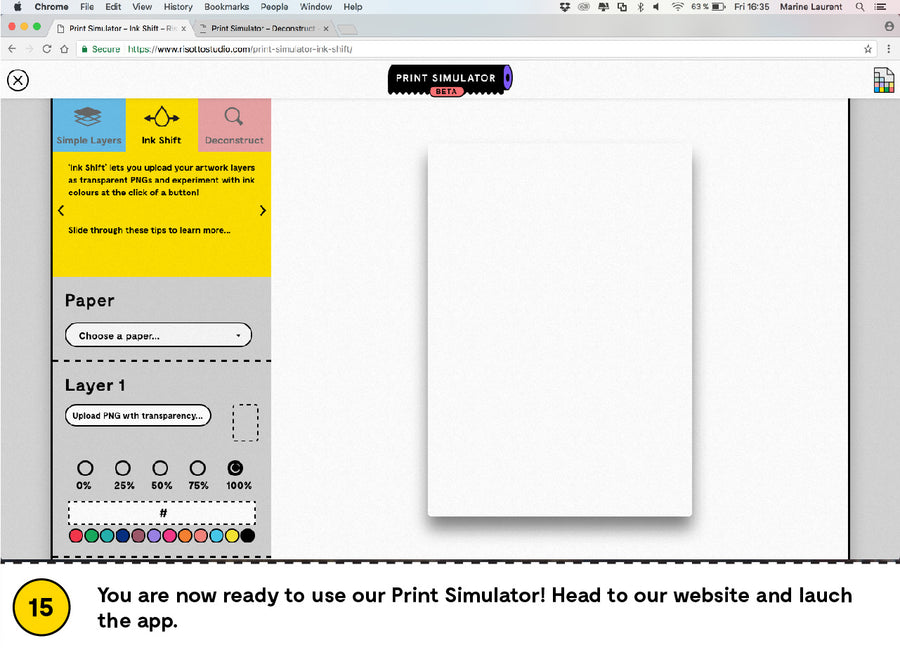Select the Ink Shift droplet icon
This screenshot has width=900, height=650.
point(161,118)
